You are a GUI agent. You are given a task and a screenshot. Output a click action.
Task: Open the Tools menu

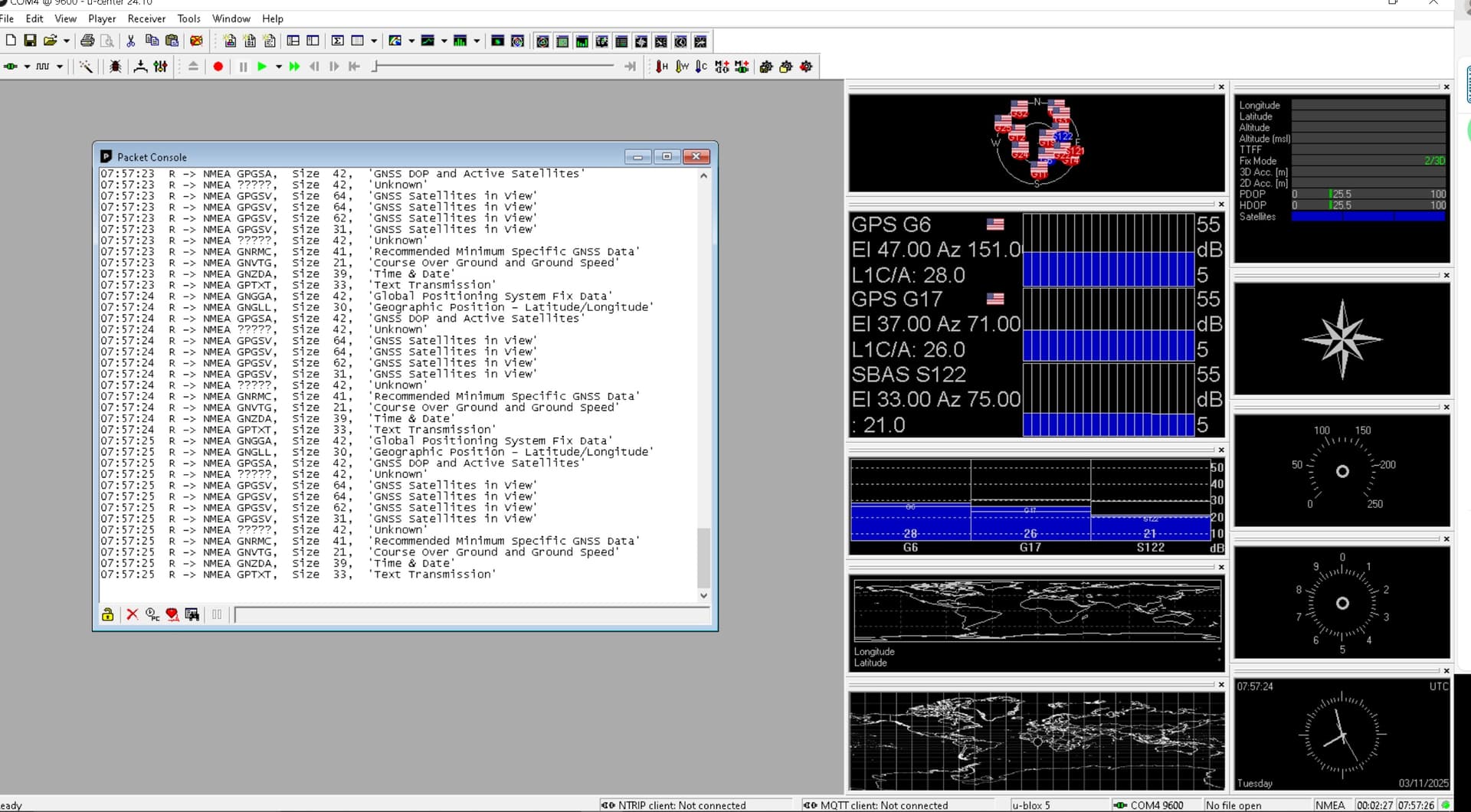click(188, 18)
